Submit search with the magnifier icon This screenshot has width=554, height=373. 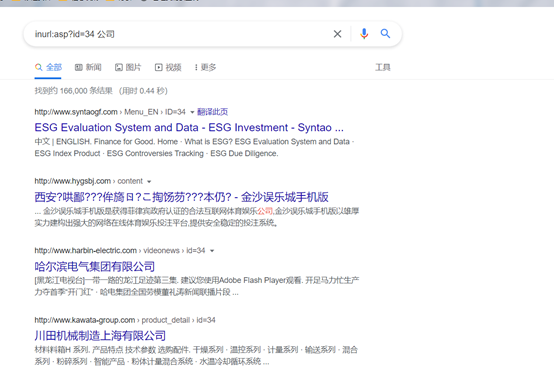point(385,34)
